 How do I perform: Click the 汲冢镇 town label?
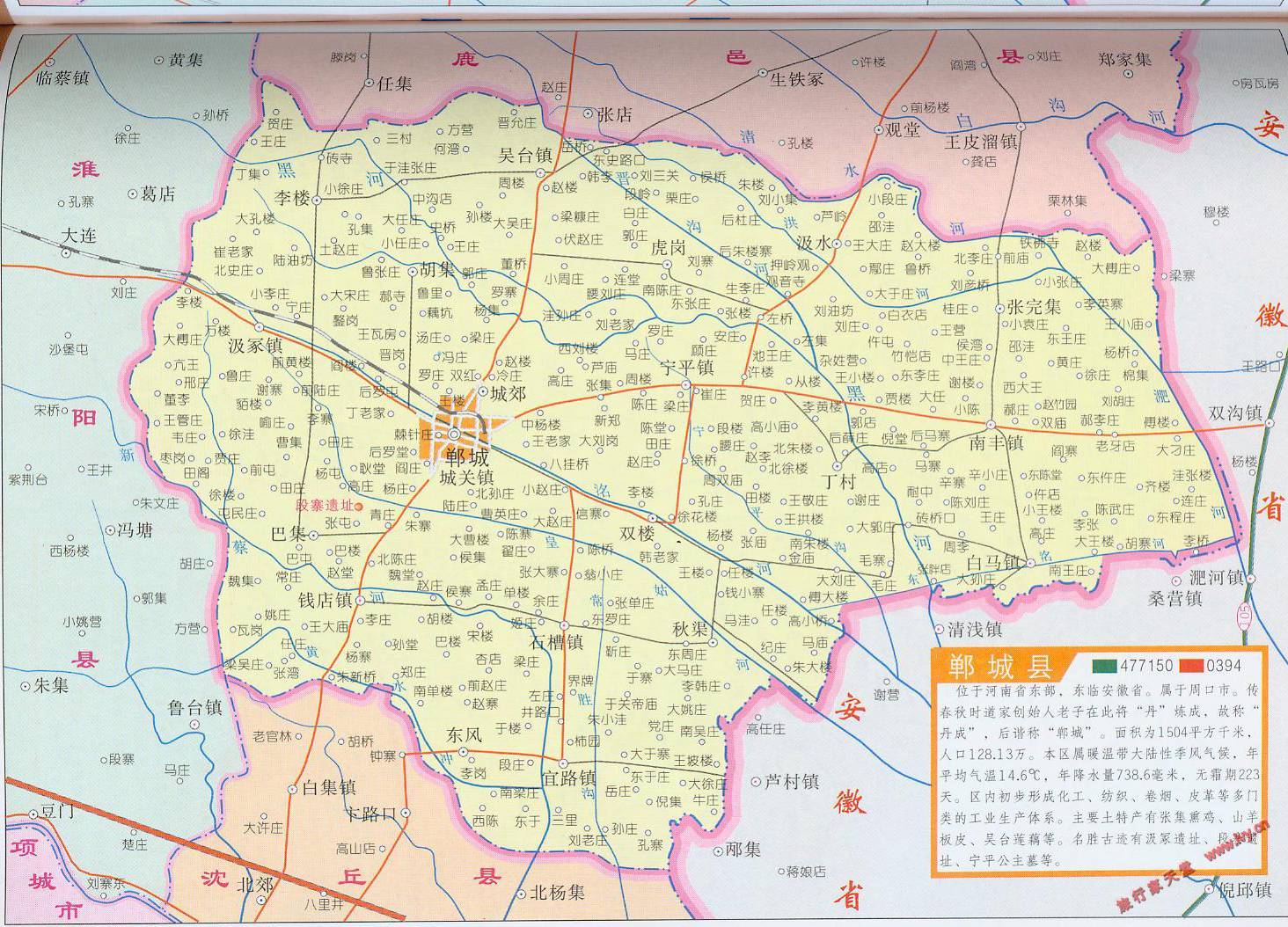(x=254, y=346)
